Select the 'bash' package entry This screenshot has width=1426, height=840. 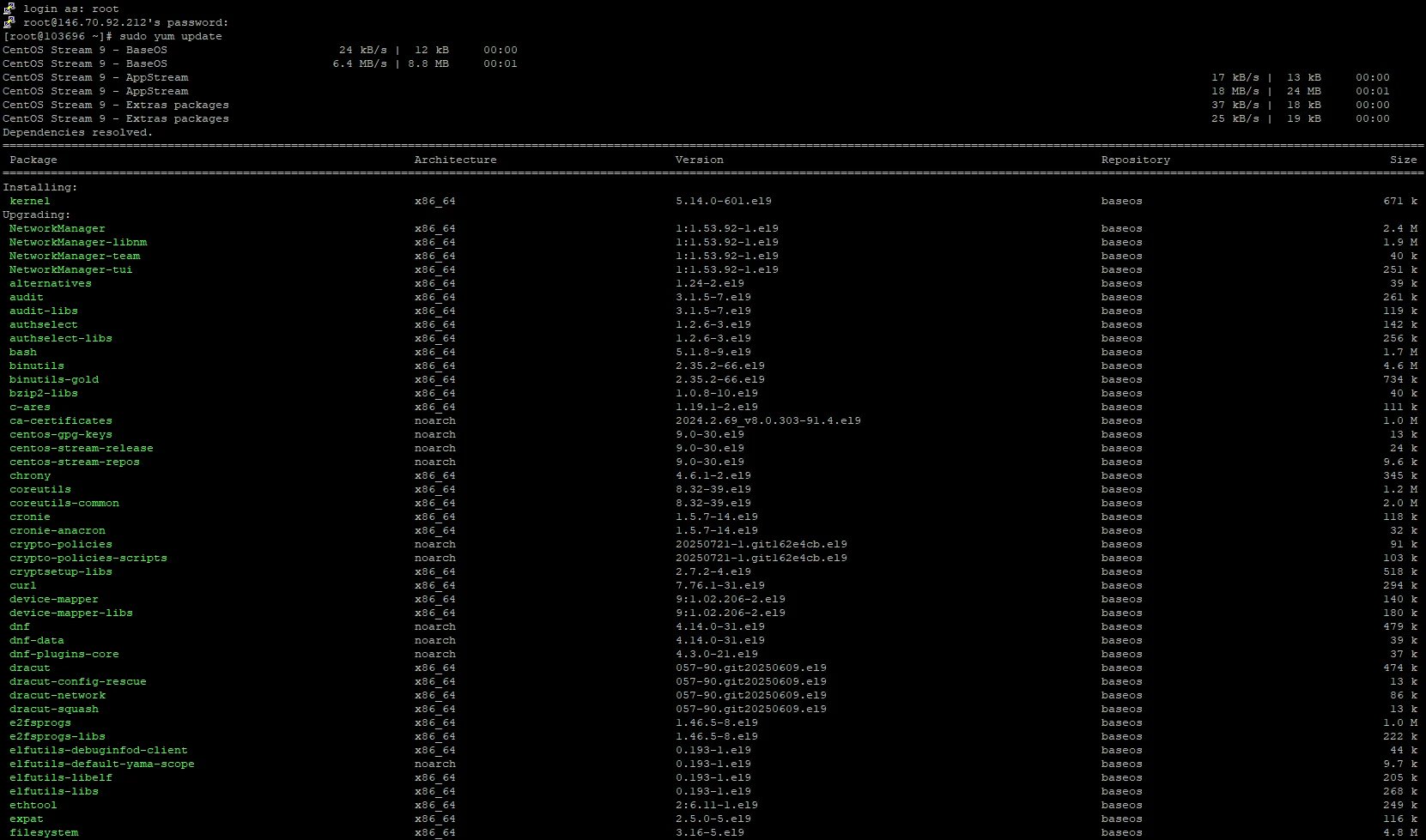[x=23, y=352]
